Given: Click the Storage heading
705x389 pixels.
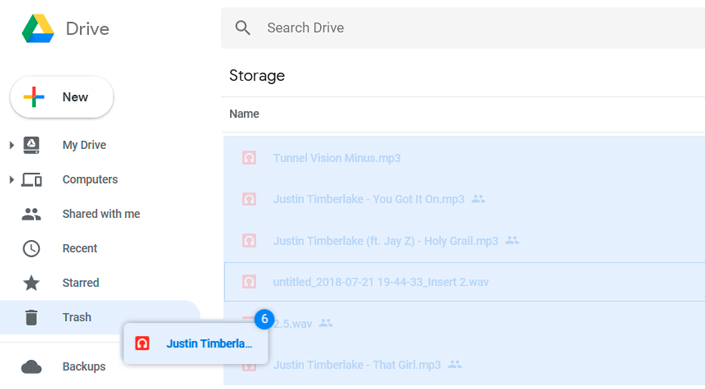Looking at the screenshot, I should (257, 76).
